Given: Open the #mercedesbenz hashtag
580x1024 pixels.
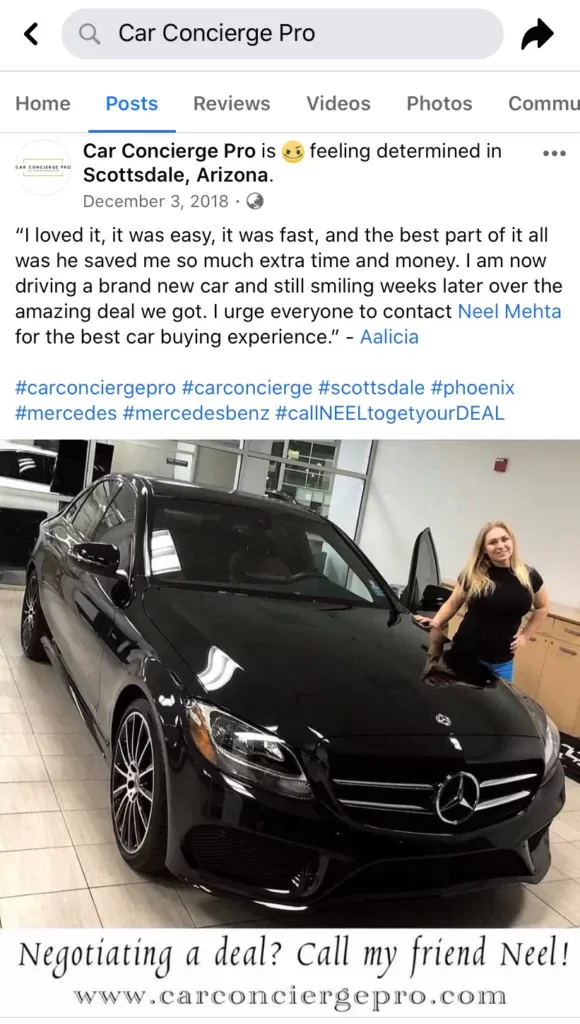Looking at the screenshot, I should (x=195, y=413).
